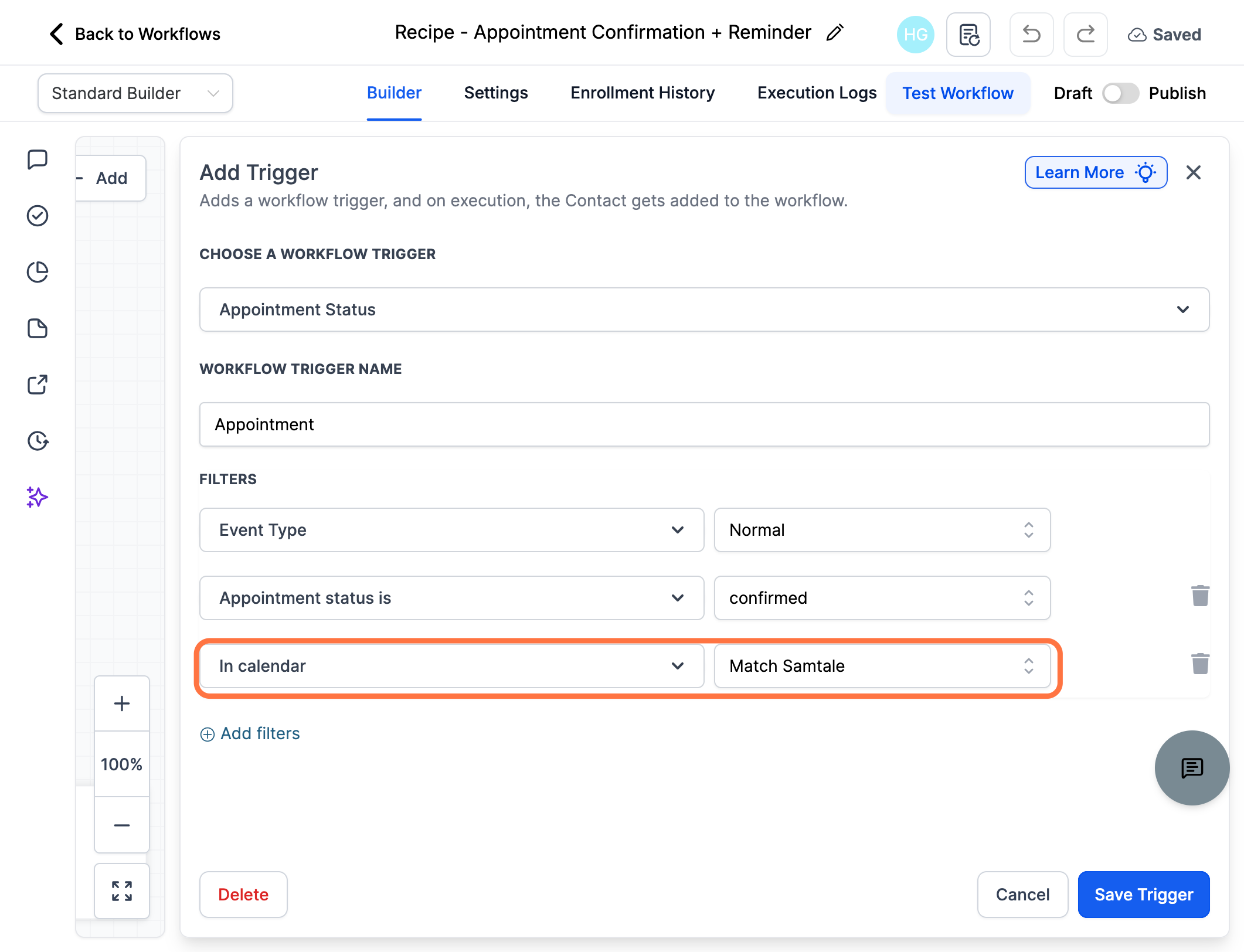Screen dimensions: 1244x952
Task: Click the sticky note sidebar icon
Action: (38, 328)
